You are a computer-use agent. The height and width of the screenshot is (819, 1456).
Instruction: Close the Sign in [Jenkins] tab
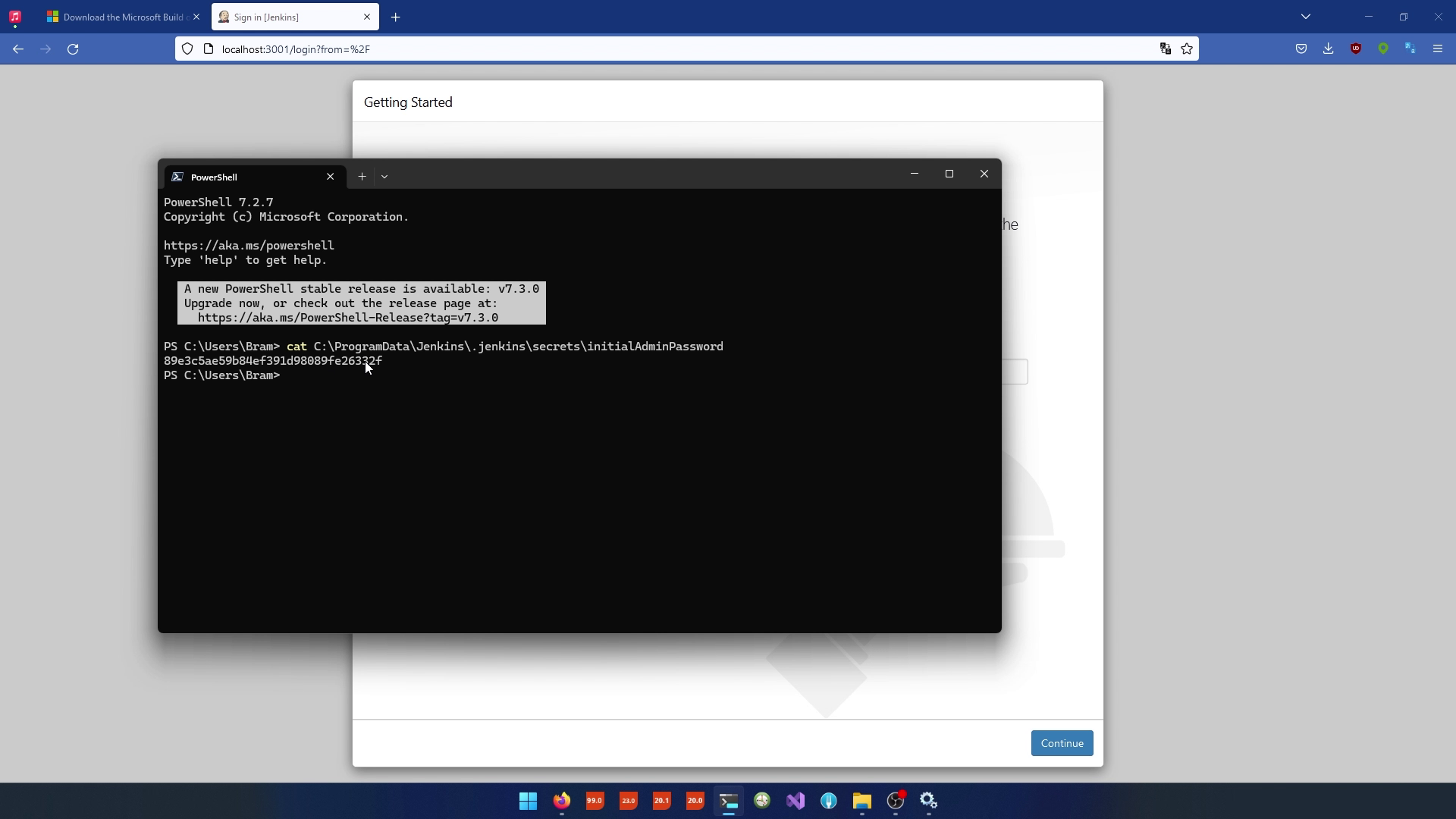click(367, 17)
